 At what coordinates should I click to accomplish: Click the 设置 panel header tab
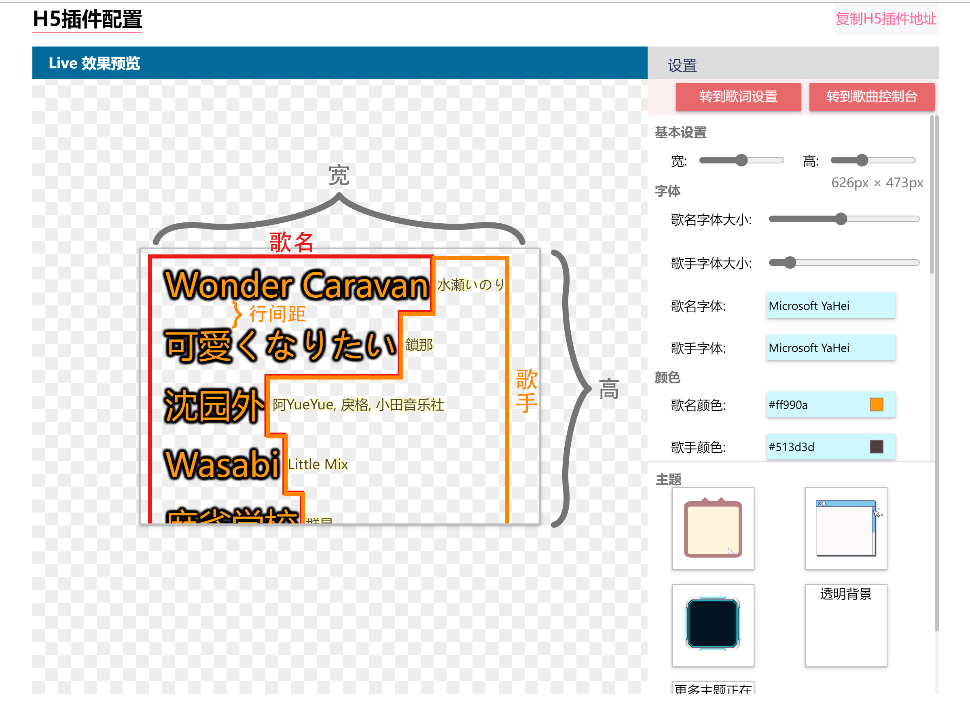[x=682, y=66]
